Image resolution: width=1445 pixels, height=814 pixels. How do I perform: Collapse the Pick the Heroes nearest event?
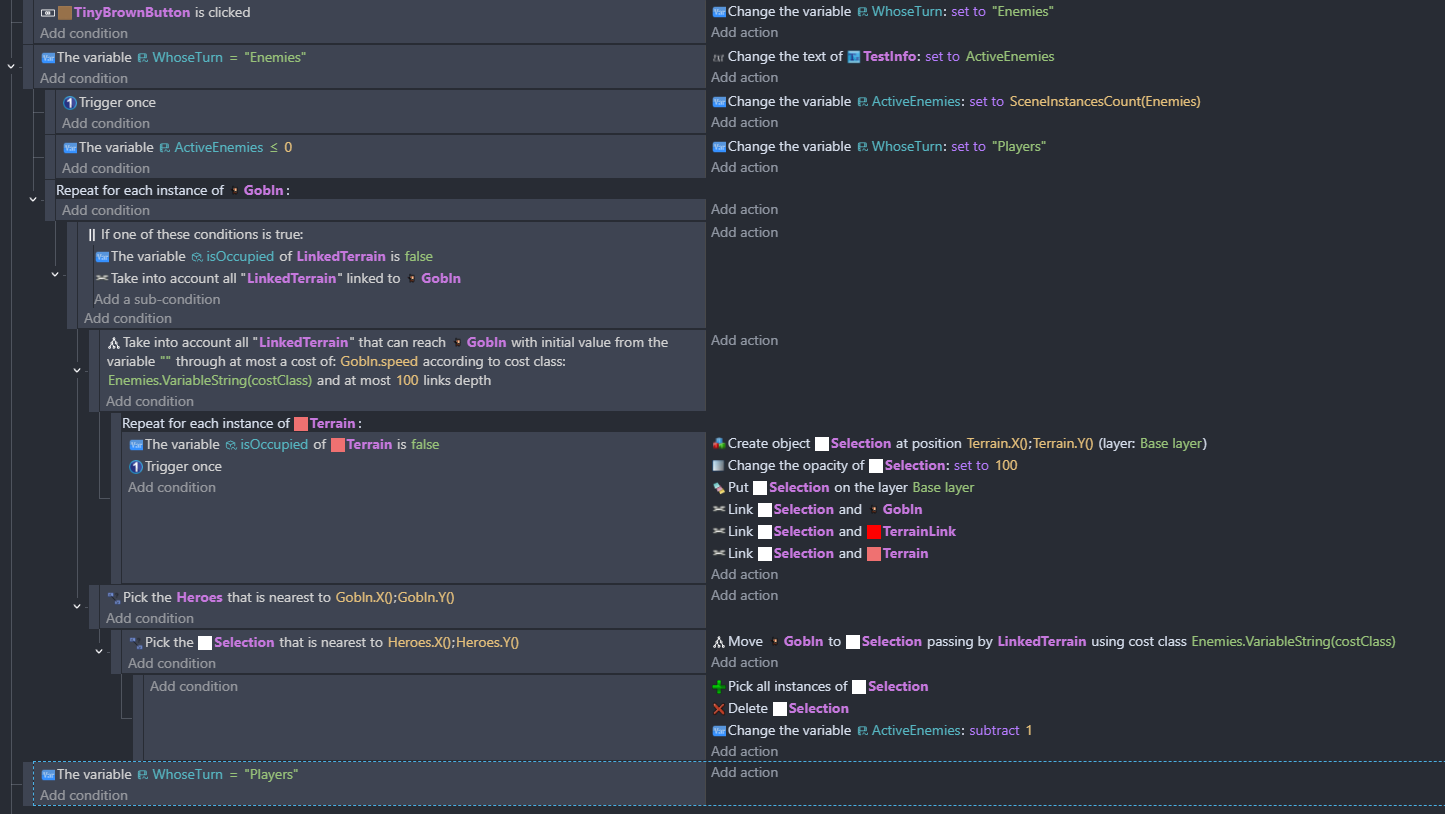[77, 606]
